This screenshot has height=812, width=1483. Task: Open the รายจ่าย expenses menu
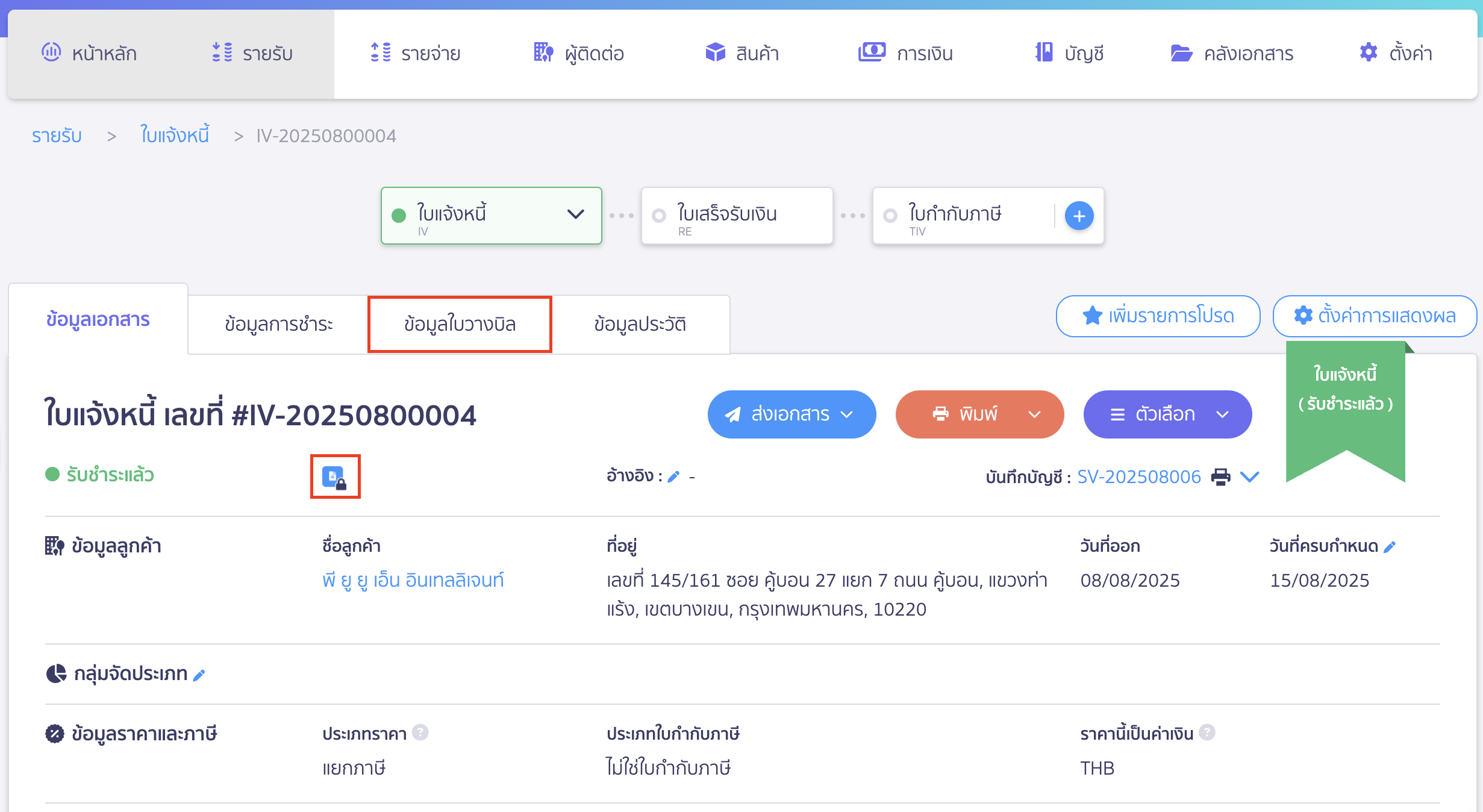click(x=415, y=53)
